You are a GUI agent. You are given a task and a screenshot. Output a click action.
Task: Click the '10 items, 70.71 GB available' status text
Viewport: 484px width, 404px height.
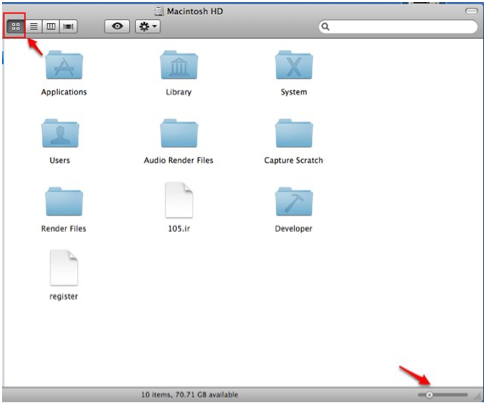190,395
